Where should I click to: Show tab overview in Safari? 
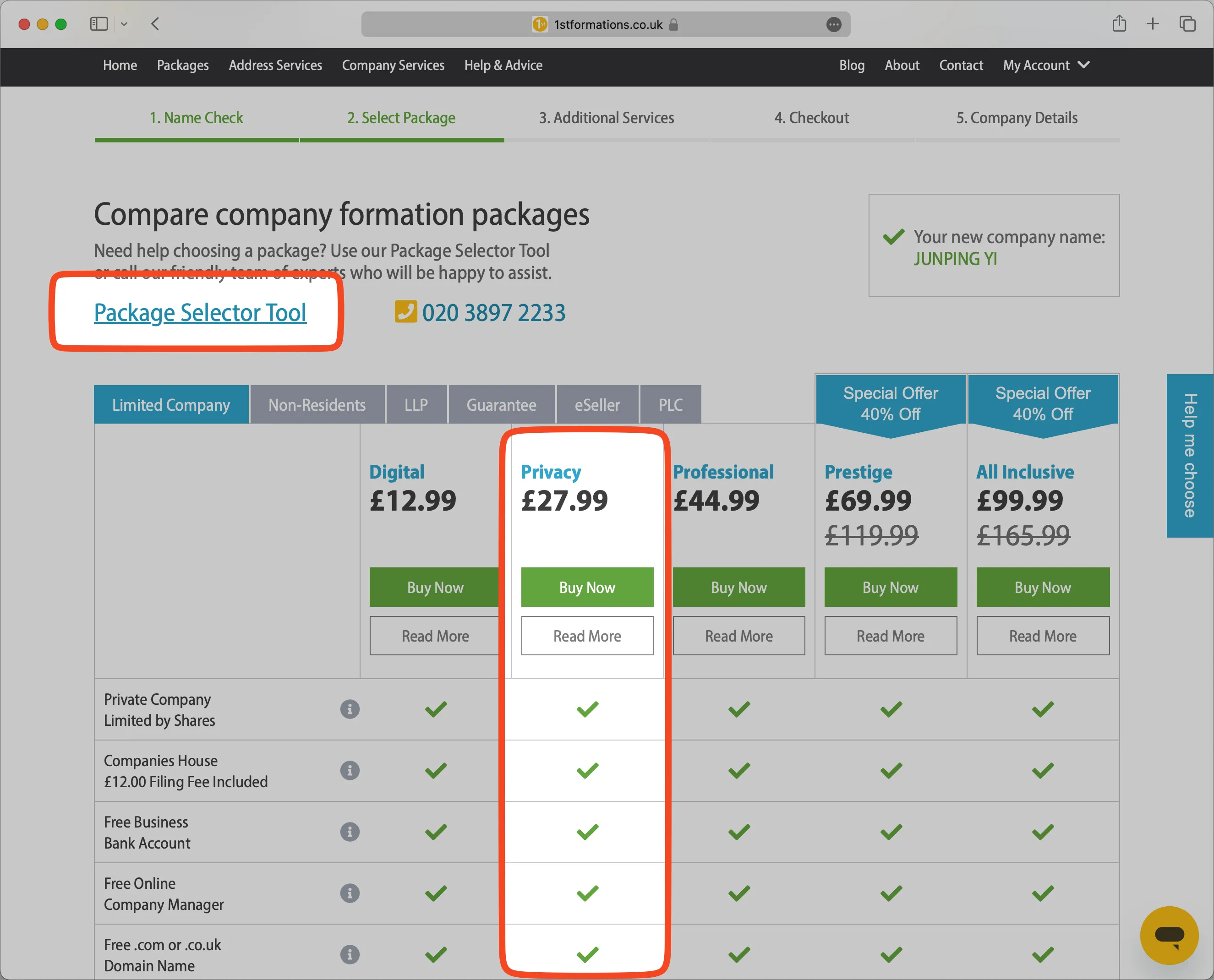[x=1187, y=24]
